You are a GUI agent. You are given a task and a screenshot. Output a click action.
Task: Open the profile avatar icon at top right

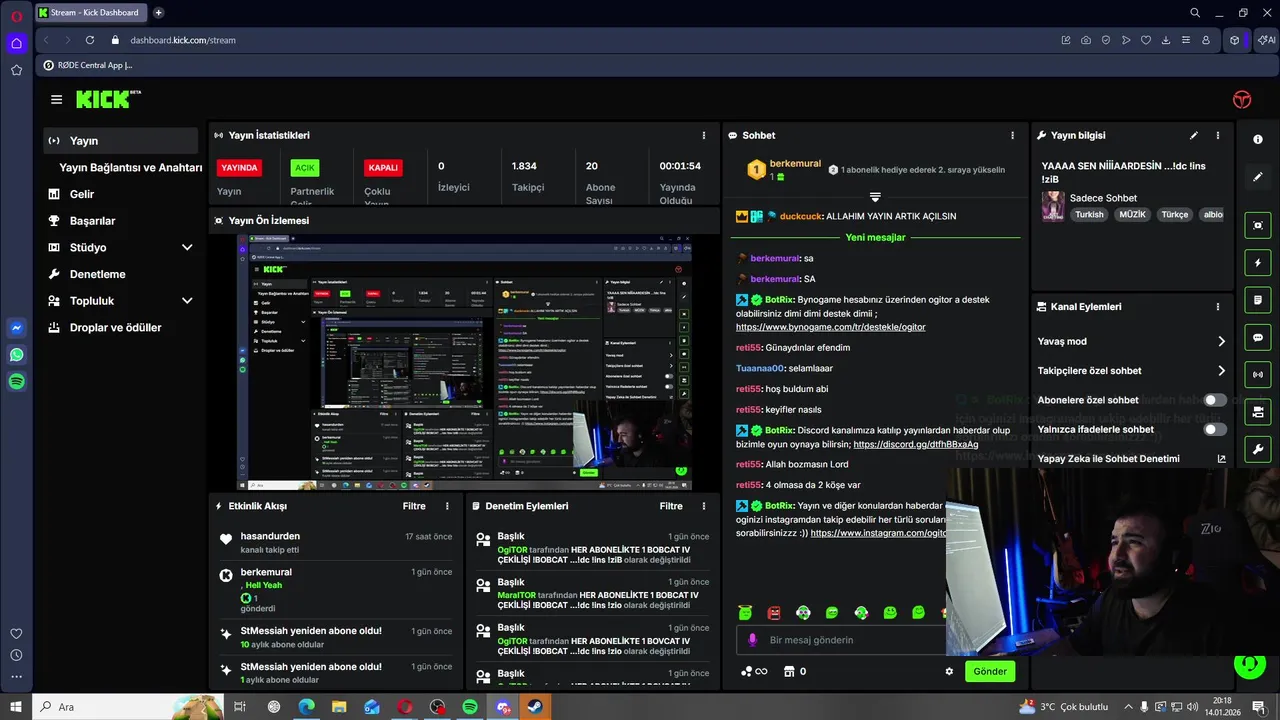(x=1242, y=99)
